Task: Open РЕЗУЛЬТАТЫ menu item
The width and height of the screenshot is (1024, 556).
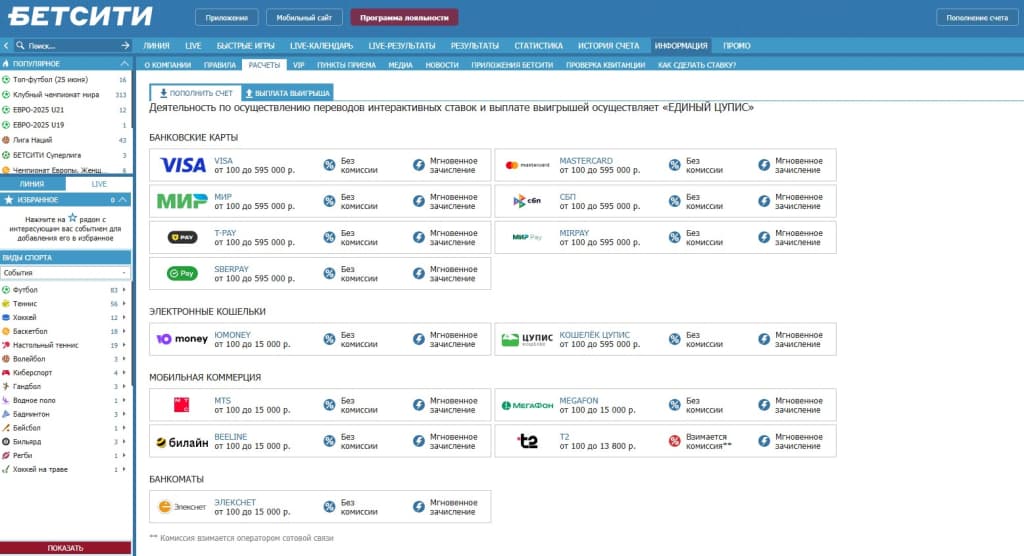Action: (x=475, y=46)
